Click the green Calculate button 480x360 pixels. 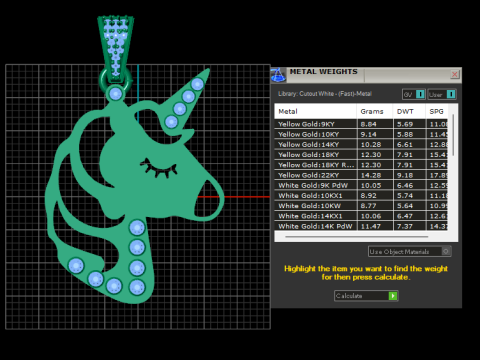point(366,296)
